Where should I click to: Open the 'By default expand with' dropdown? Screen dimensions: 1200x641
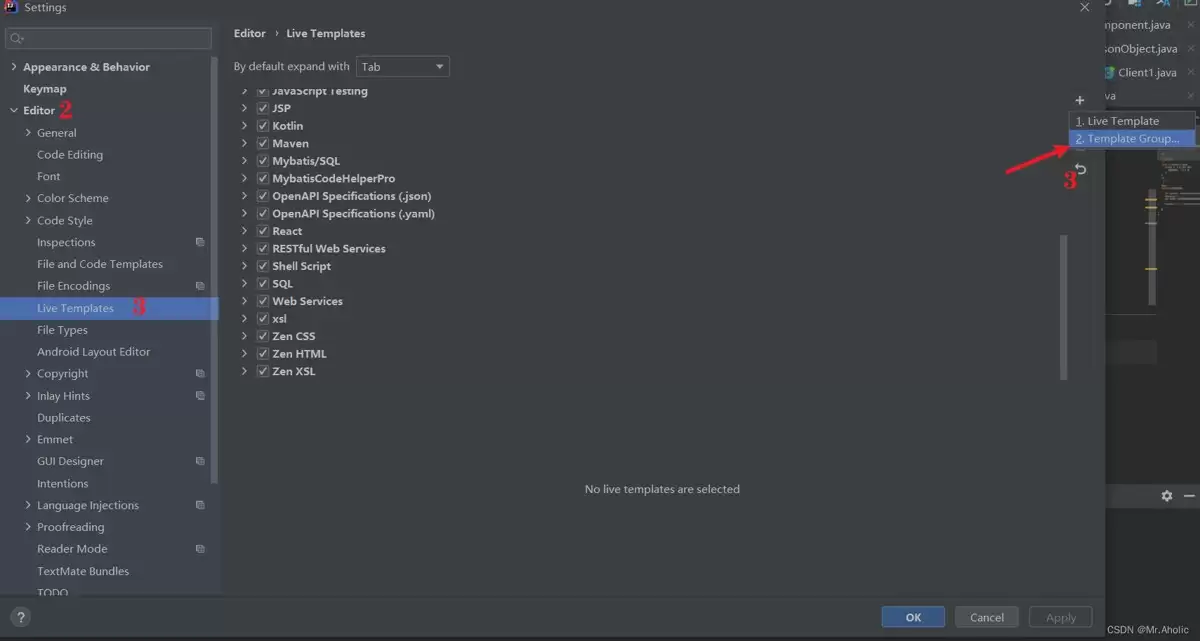pos(403,67)
